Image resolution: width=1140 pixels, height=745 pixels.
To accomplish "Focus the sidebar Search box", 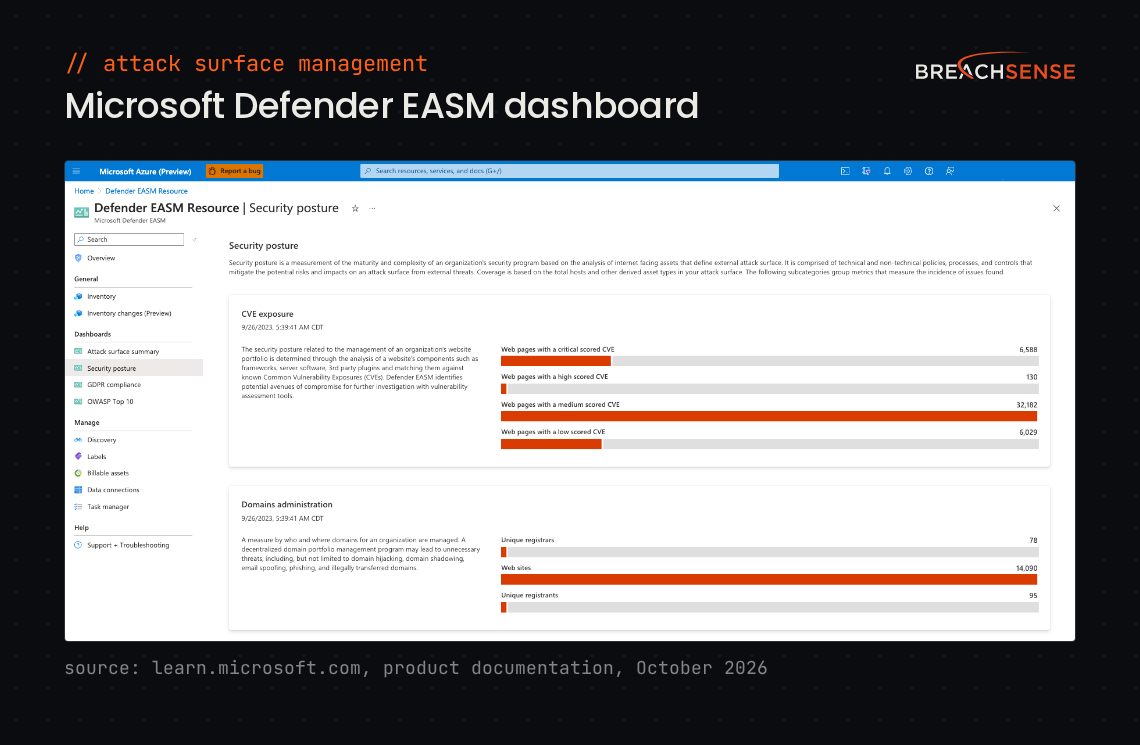I will pos(129,239).
